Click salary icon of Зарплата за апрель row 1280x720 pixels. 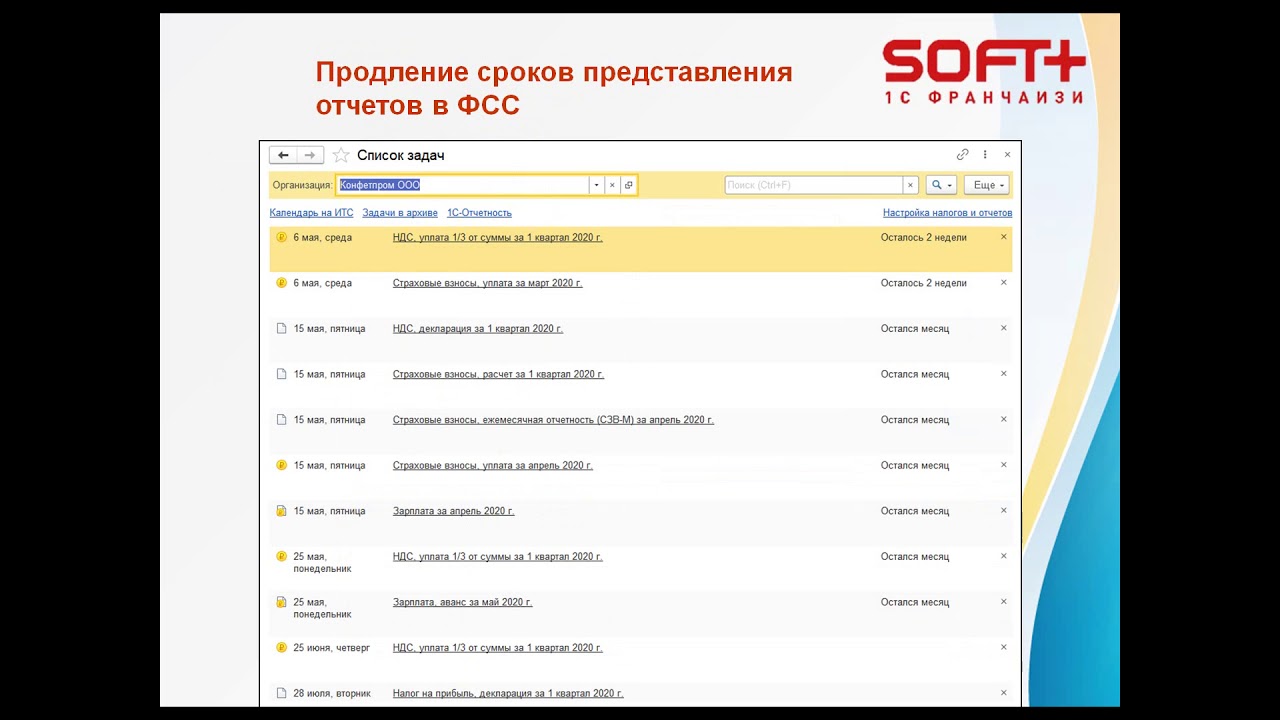281,511
